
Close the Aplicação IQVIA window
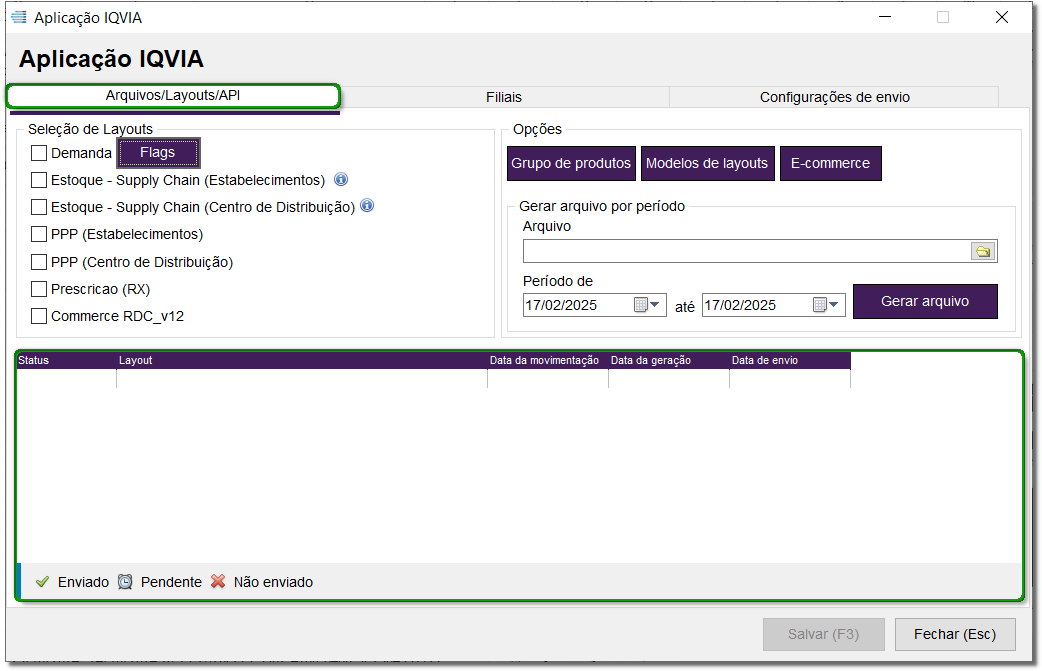[1001, 17]
